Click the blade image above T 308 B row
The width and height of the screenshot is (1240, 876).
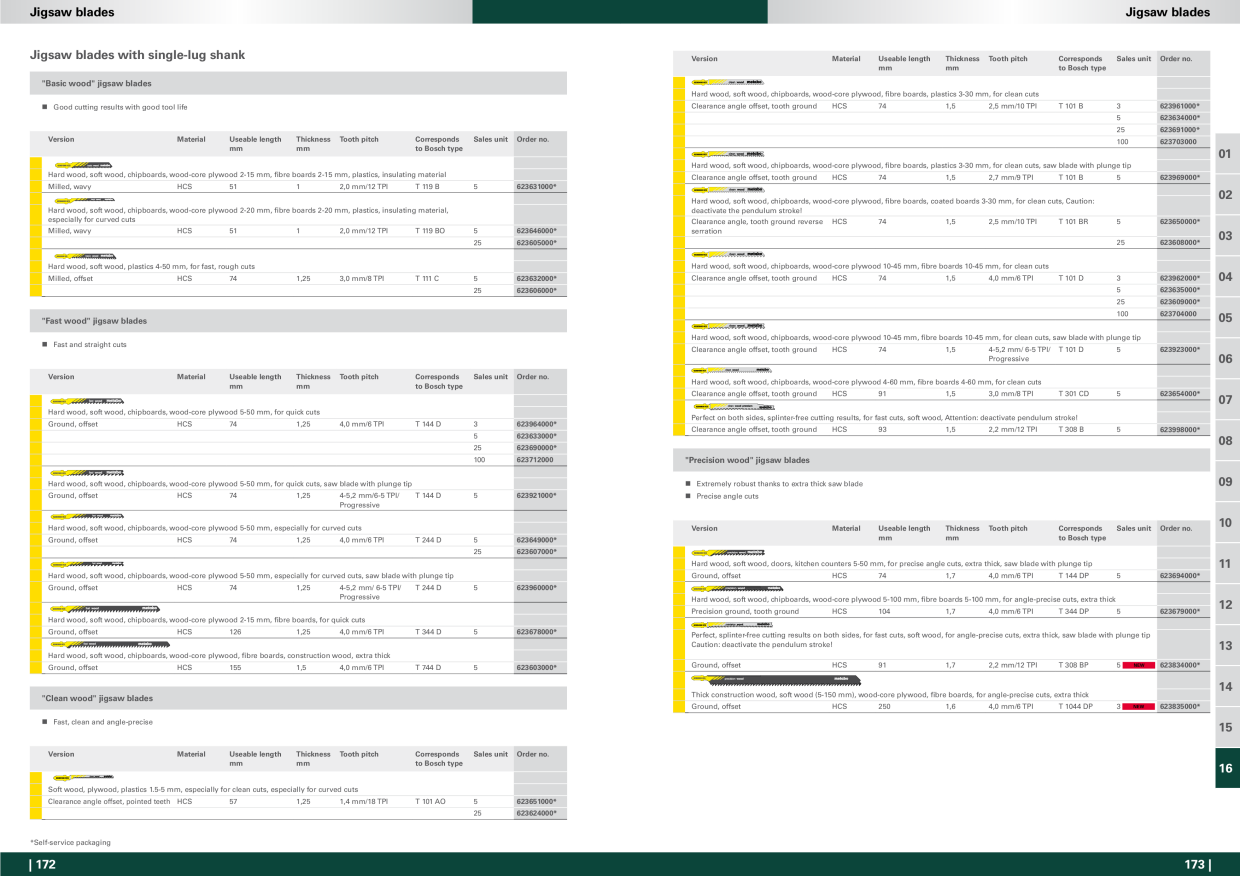(x=733, y=407)
